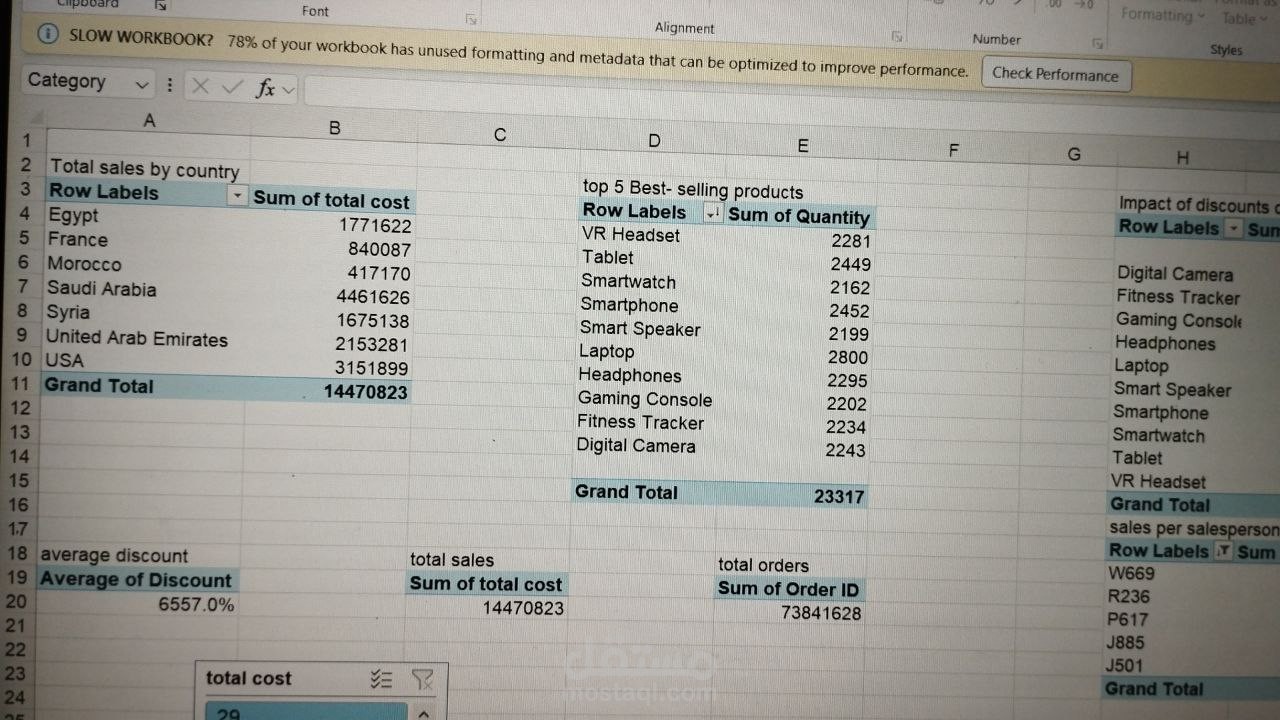Screen dimensions: 1280x720
Task: Select the 'Sum of Quantity' header cell
Action: 799,216
